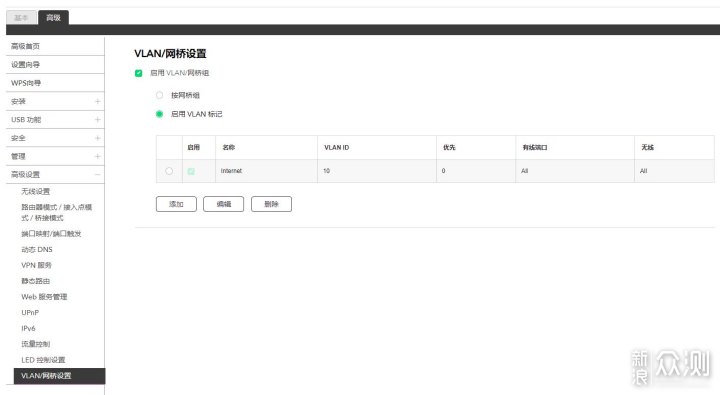Select the Internet row radio button

click(169, 171)
